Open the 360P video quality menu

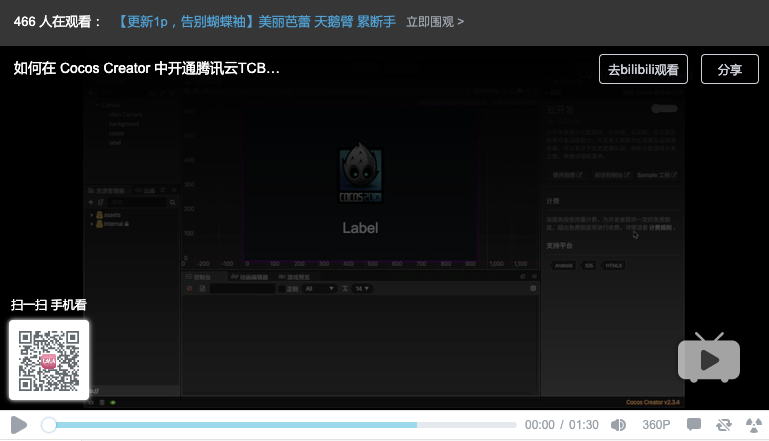[656, 425]
